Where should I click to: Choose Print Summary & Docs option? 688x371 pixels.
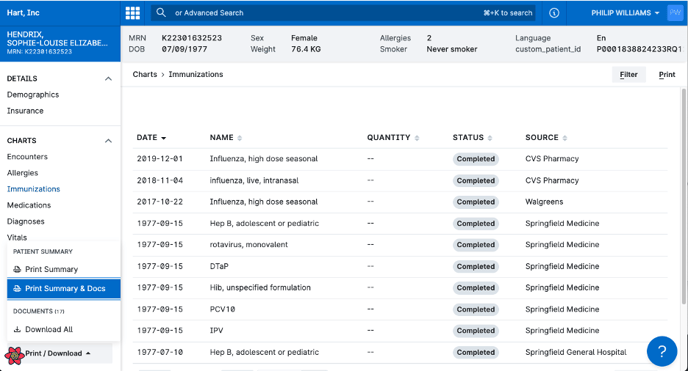[x=64, y=289]
